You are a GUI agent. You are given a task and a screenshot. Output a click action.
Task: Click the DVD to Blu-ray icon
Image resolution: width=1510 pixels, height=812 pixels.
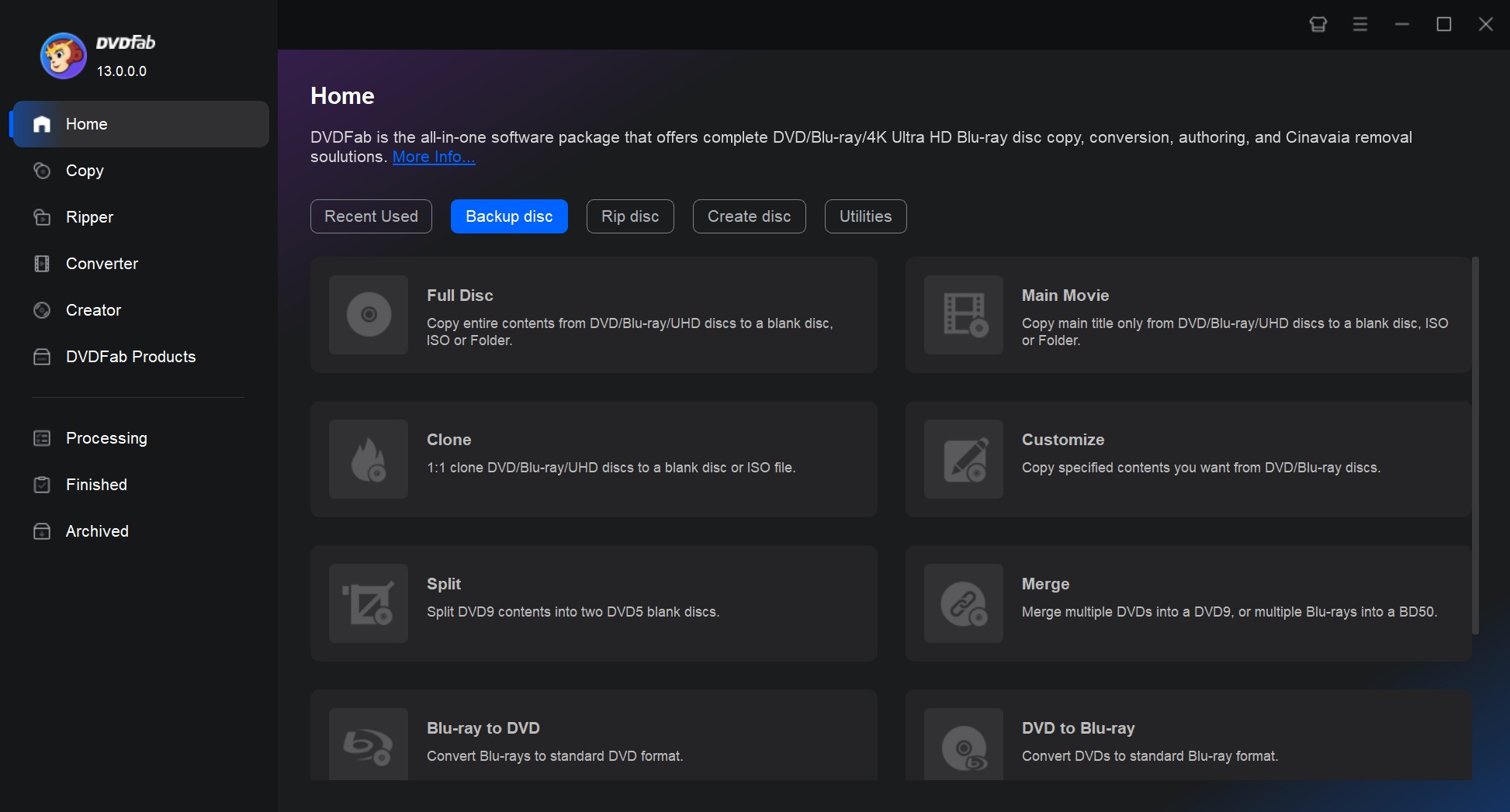(964, 746)
